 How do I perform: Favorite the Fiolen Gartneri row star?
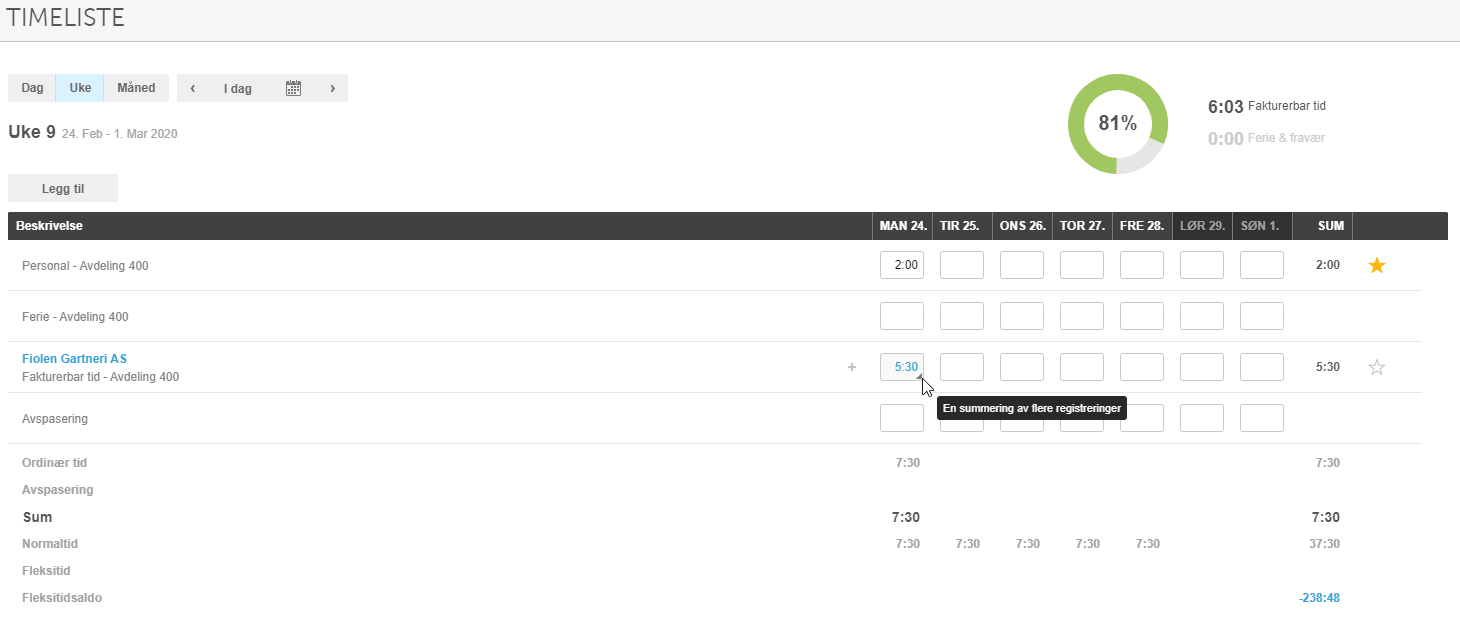tap(1376, 367)
